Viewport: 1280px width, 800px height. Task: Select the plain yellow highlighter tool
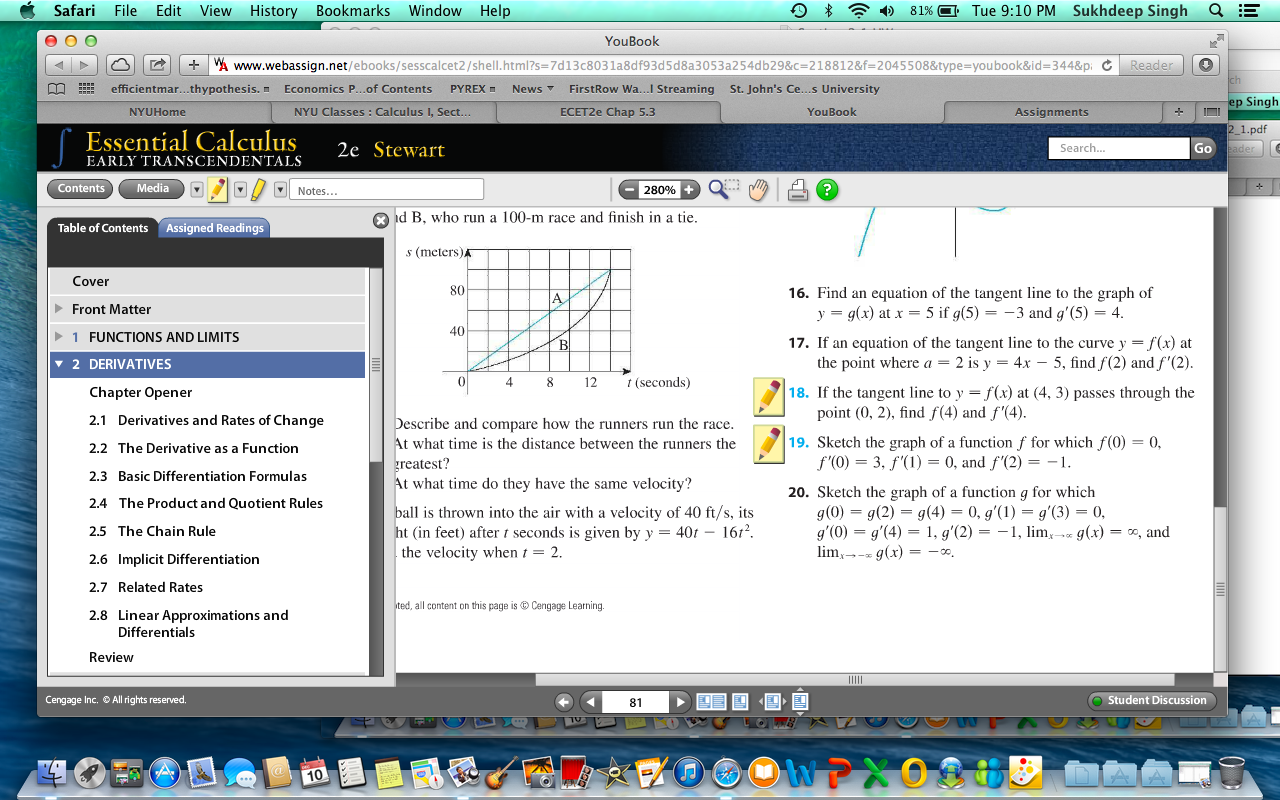point(257,189)
